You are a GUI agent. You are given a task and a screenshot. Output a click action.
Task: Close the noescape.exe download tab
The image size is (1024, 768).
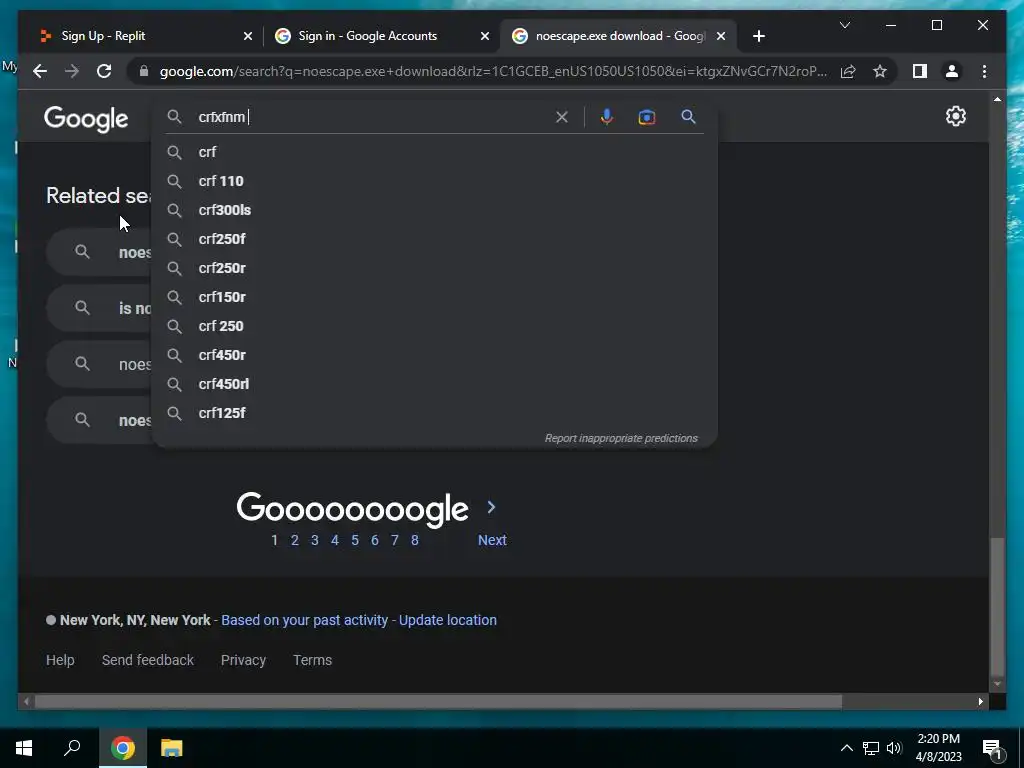721,36
